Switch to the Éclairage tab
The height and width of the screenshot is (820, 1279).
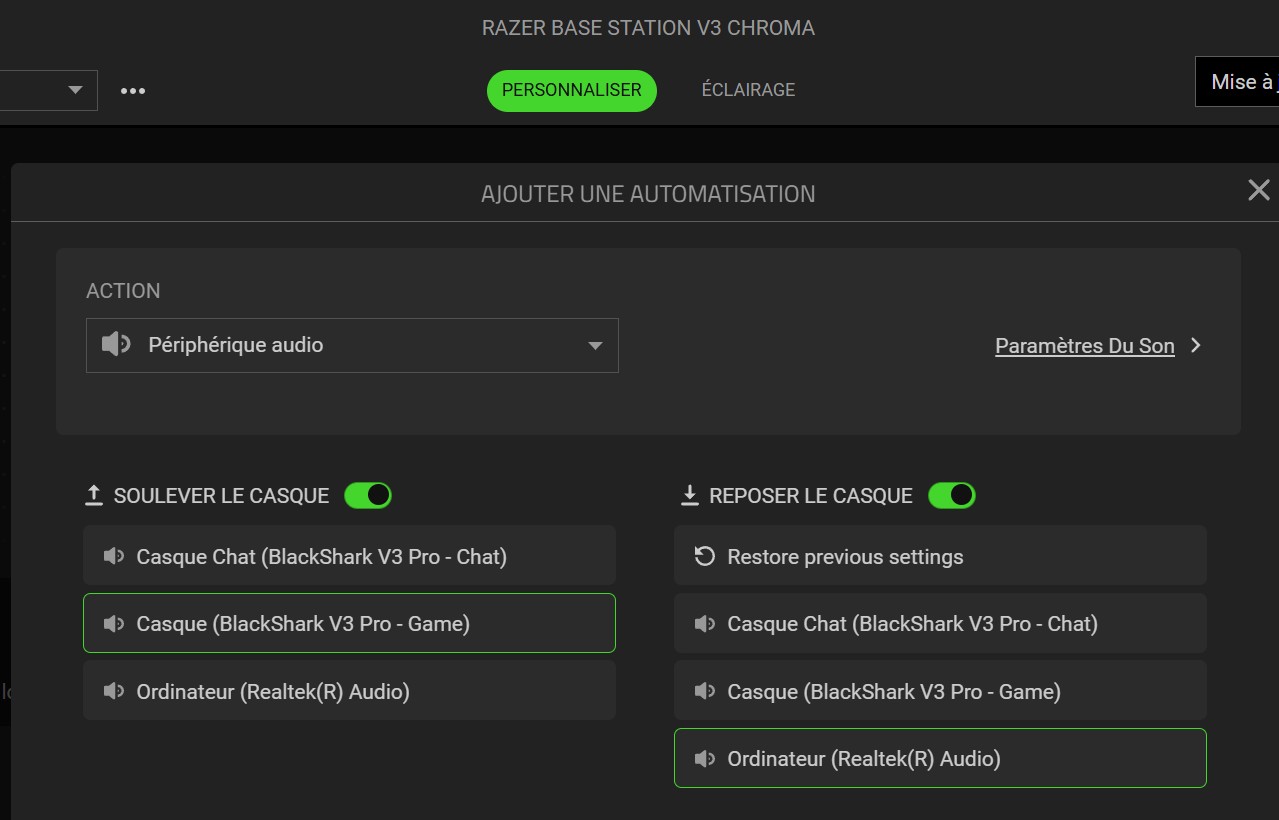click(748, 90)
